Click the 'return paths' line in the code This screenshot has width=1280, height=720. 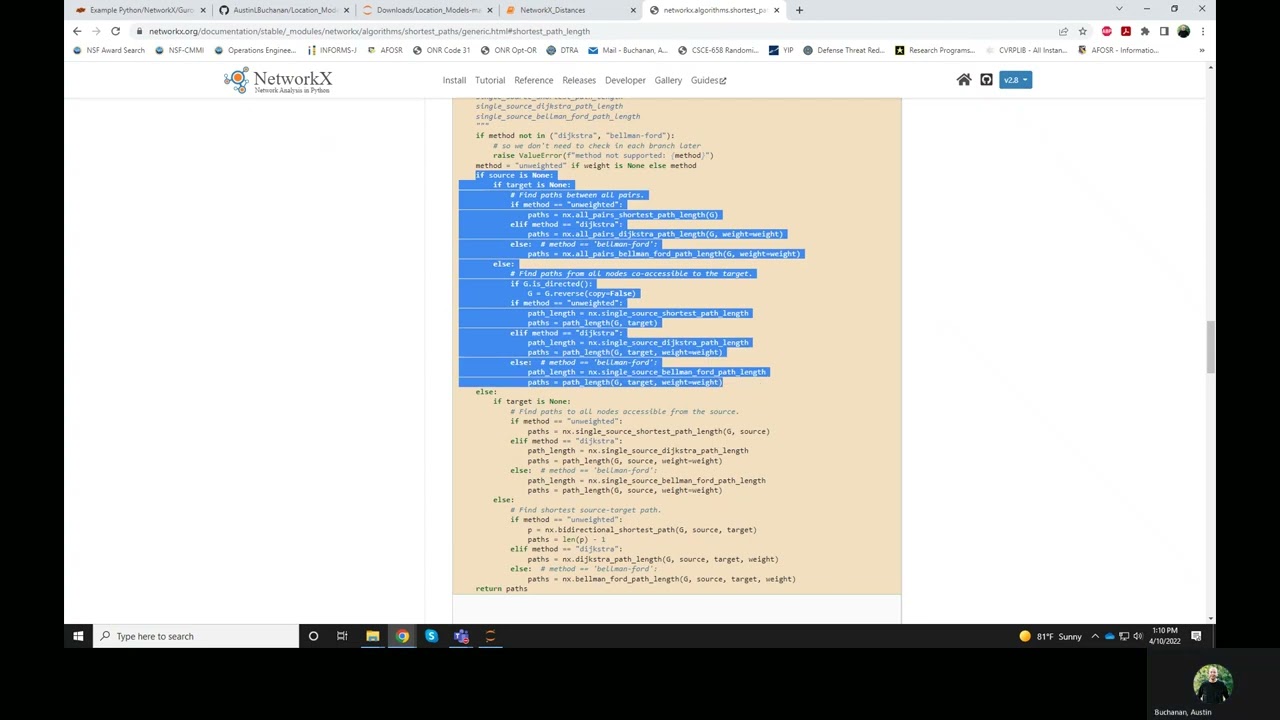(501, 589)
